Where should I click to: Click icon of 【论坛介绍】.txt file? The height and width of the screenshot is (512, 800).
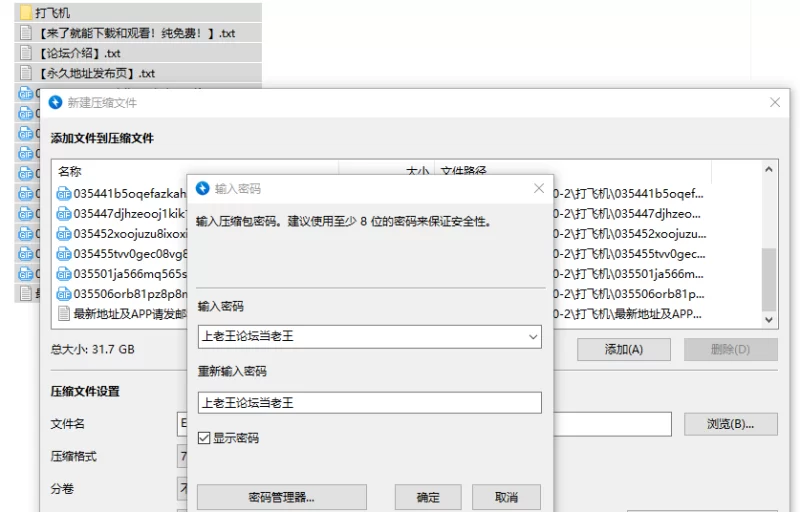26,53
